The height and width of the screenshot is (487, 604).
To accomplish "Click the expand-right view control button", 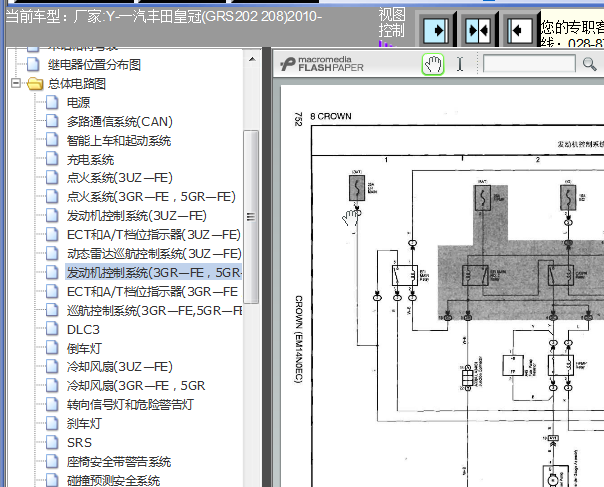I will click(x=436, y=30).
